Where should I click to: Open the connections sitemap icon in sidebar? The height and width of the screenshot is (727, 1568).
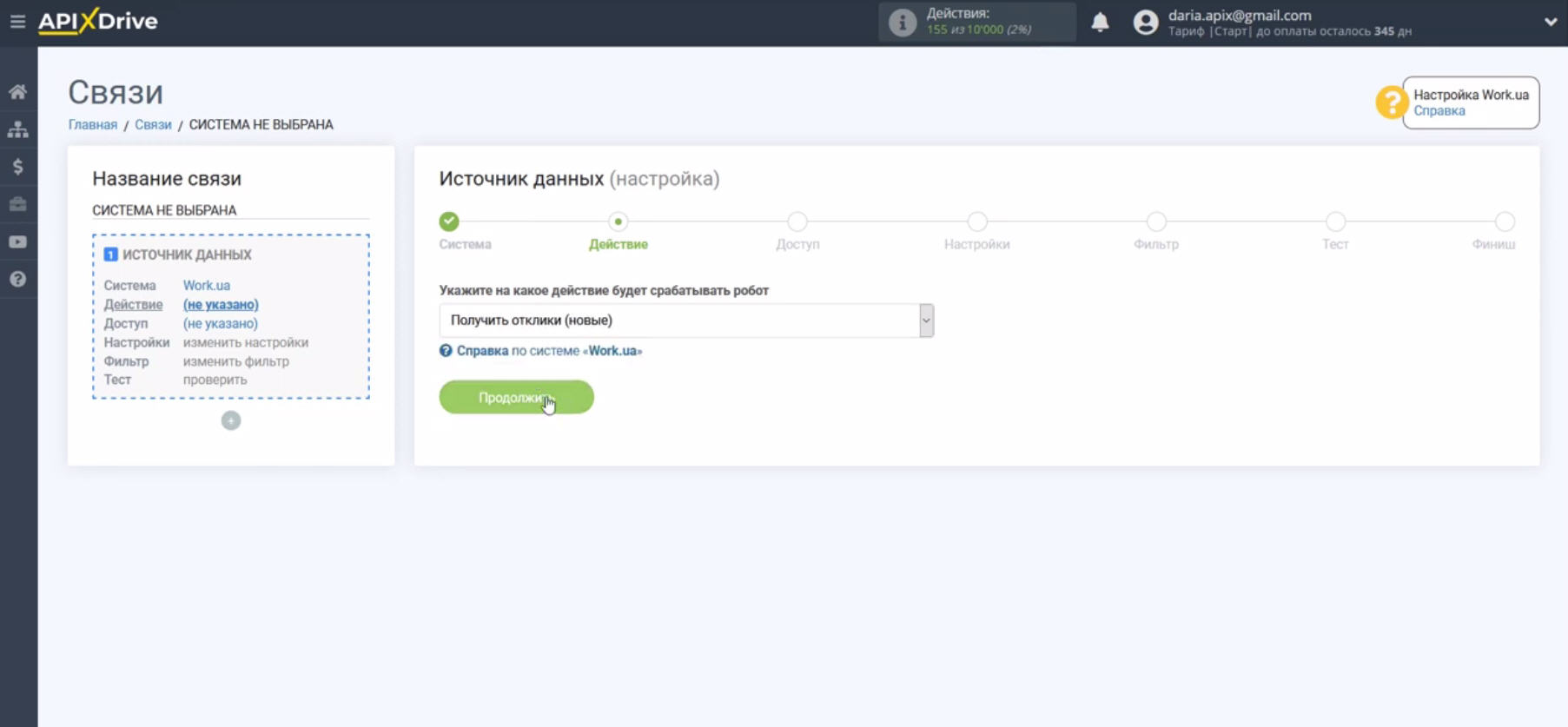click(17, 129)
